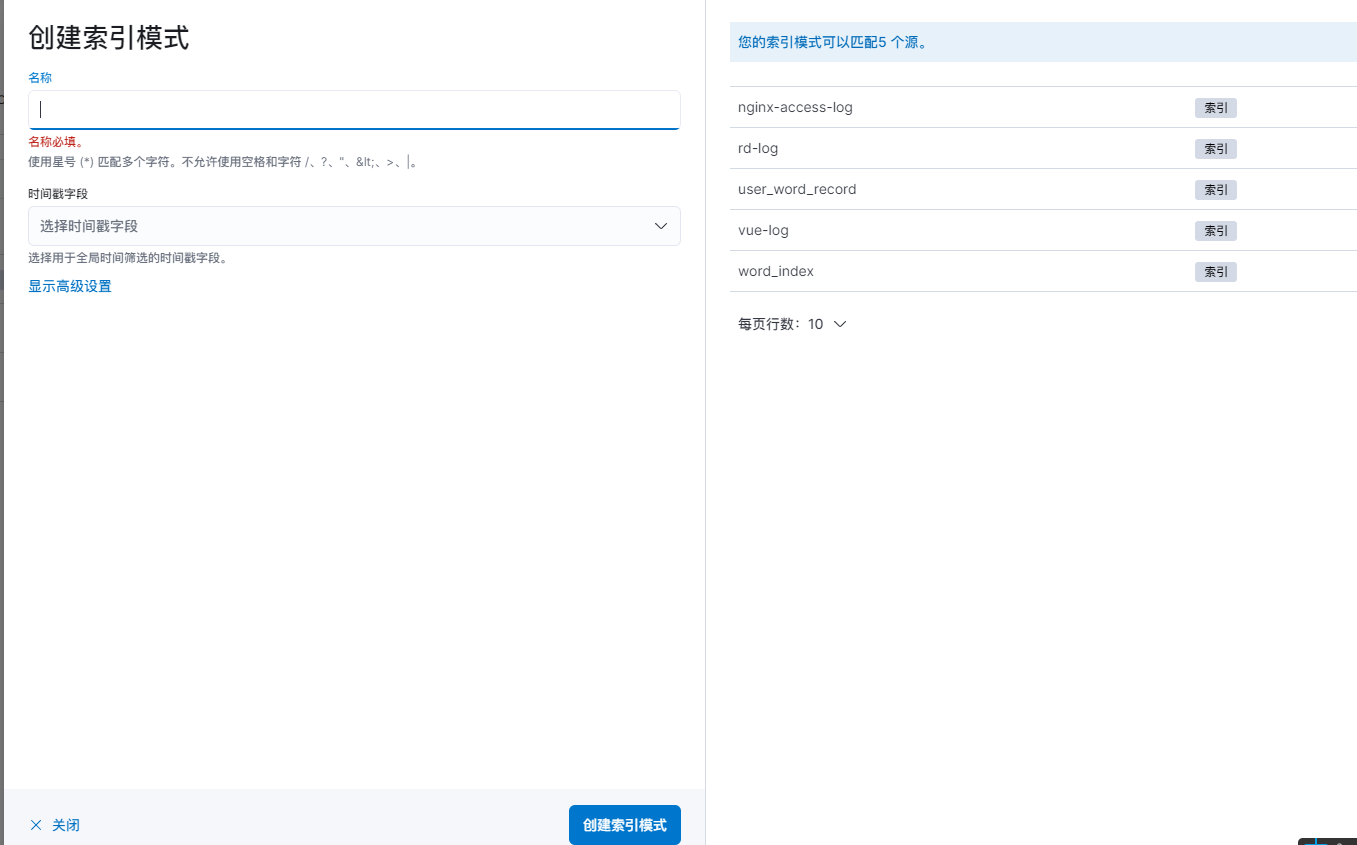This screenshot has height=845, width=1357.
Task: Click the 名称必填 error message
Action: pyautogui.click(x=56, y=142)
